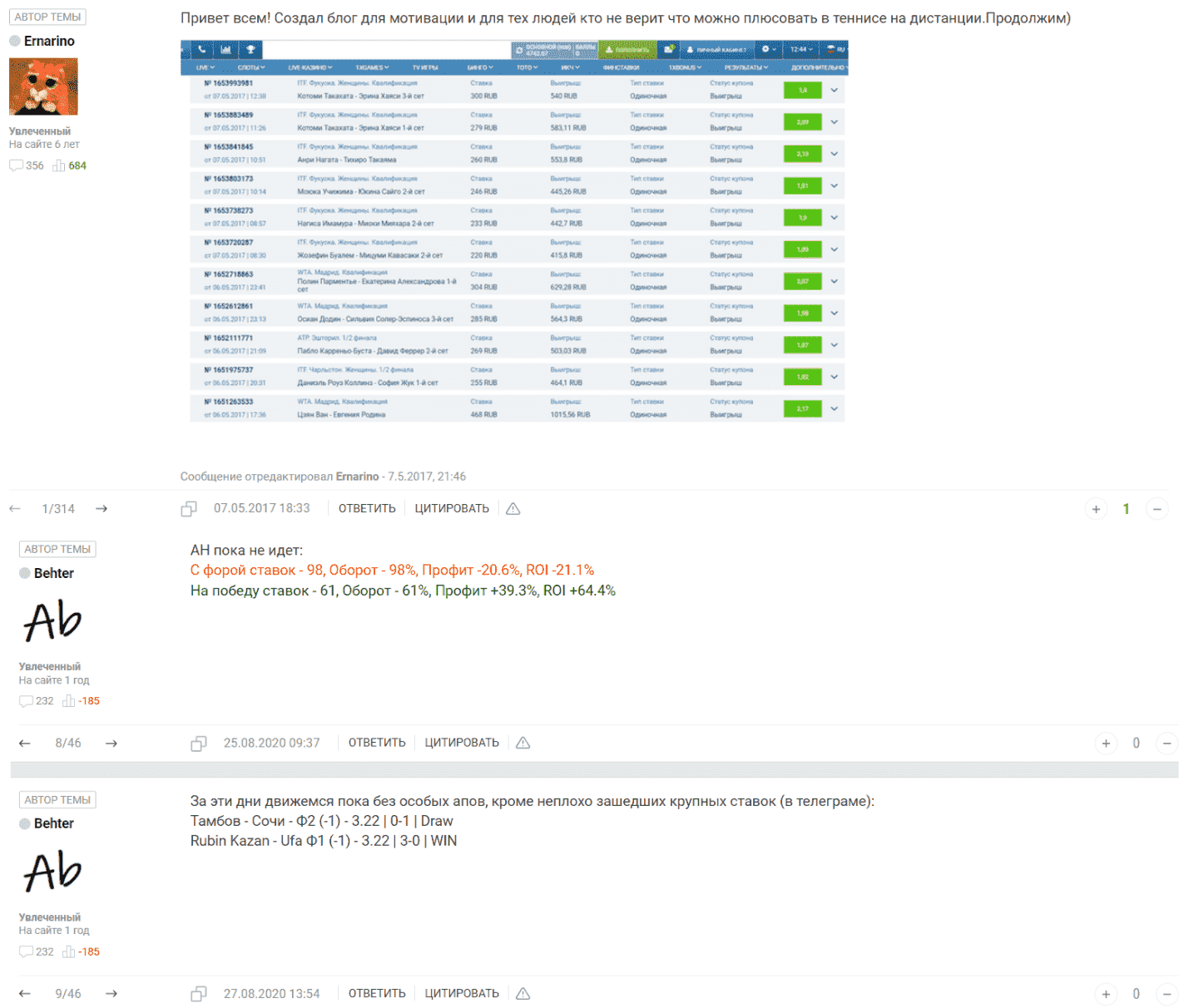The height and width of the screenshot is (1008, 1184).
Task: Enlarge the betting history screenshot image
Action: click(x=513, y=231)
